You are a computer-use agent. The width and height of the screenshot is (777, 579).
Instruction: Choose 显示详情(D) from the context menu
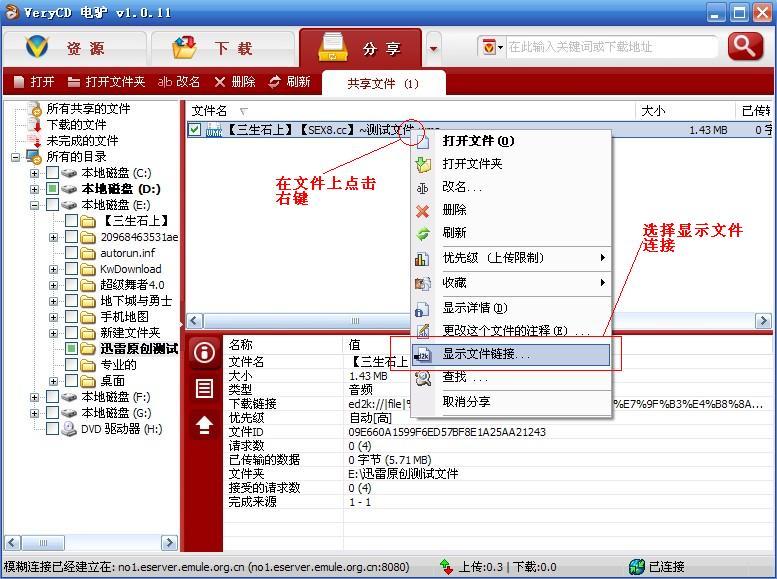click(511, 308)
